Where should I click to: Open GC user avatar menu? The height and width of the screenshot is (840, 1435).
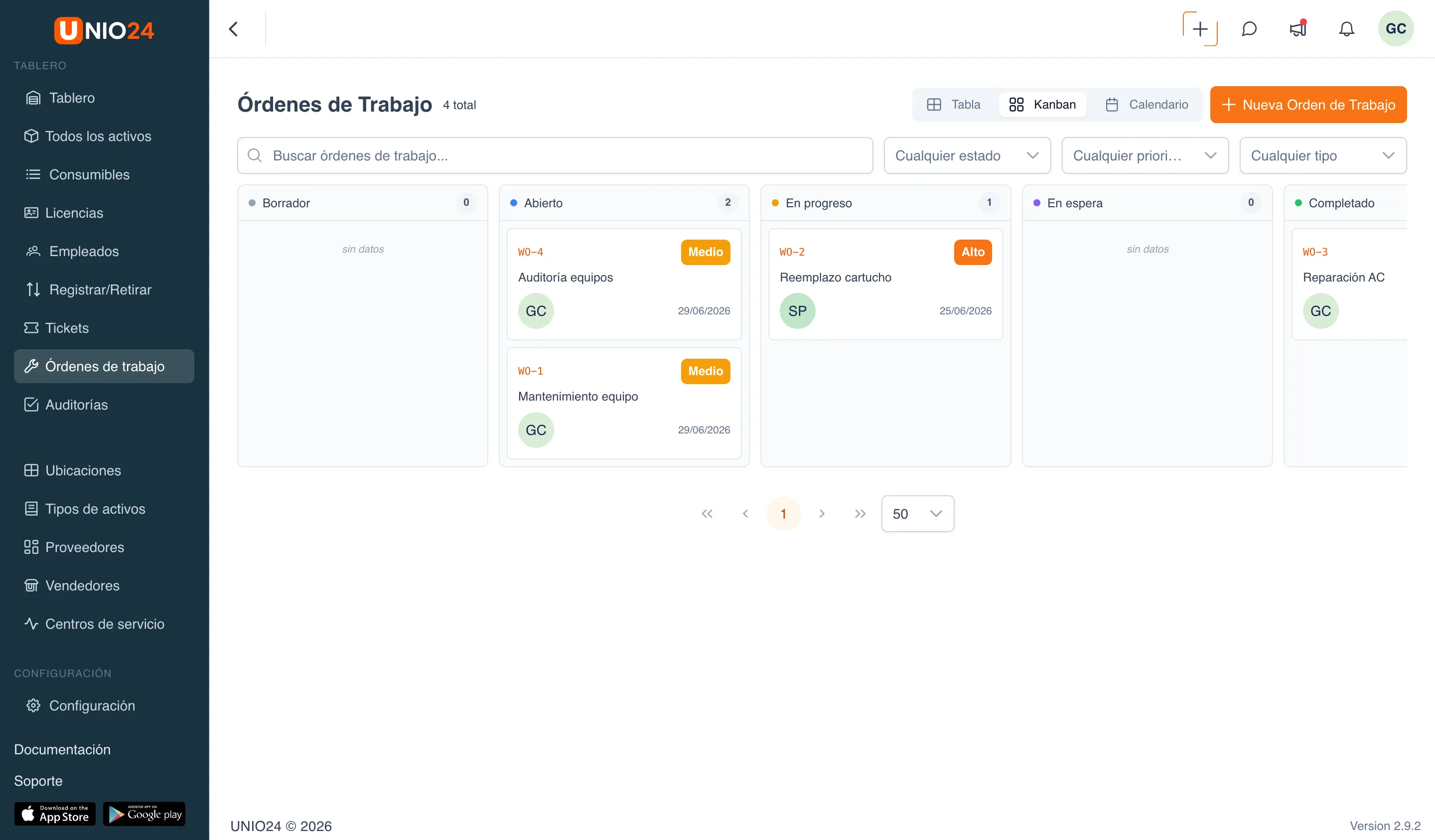coord(1396,28)
